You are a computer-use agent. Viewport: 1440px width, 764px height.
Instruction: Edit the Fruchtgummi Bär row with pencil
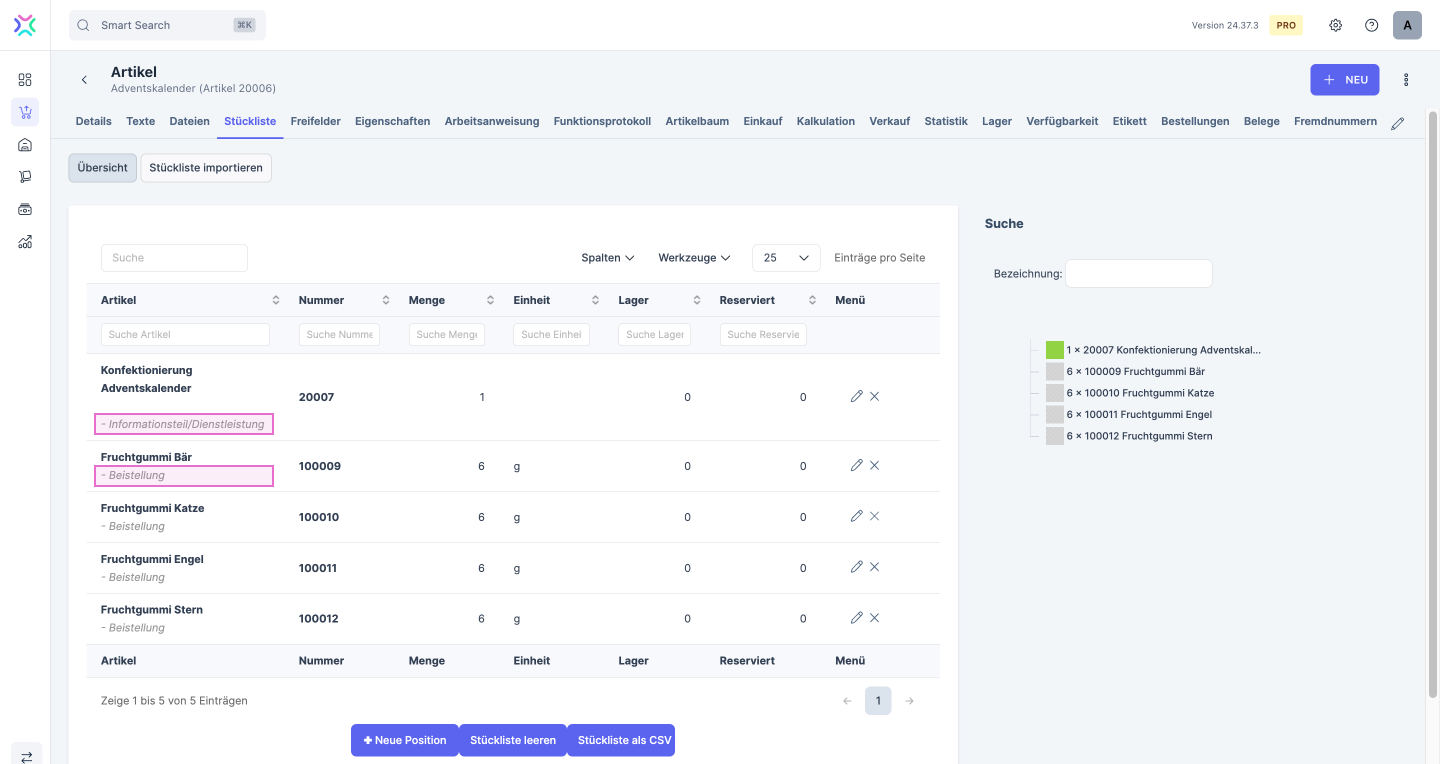(856, 465)
